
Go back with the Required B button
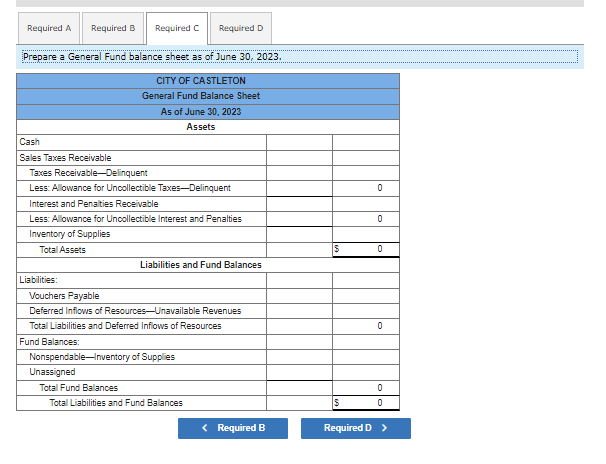tap(233, 428)
